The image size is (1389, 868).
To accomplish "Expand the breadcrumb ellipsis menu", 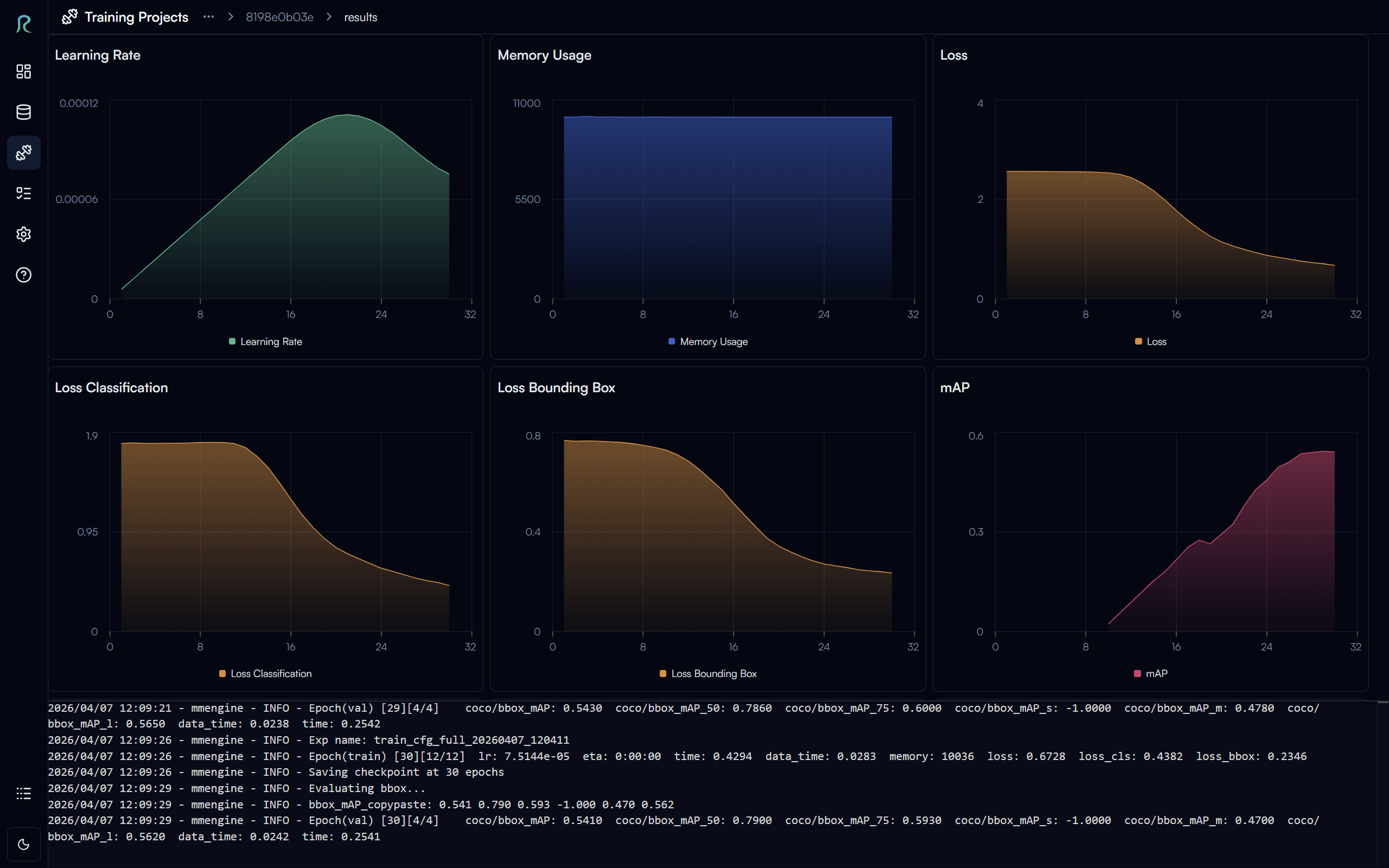I will [208, 17].
